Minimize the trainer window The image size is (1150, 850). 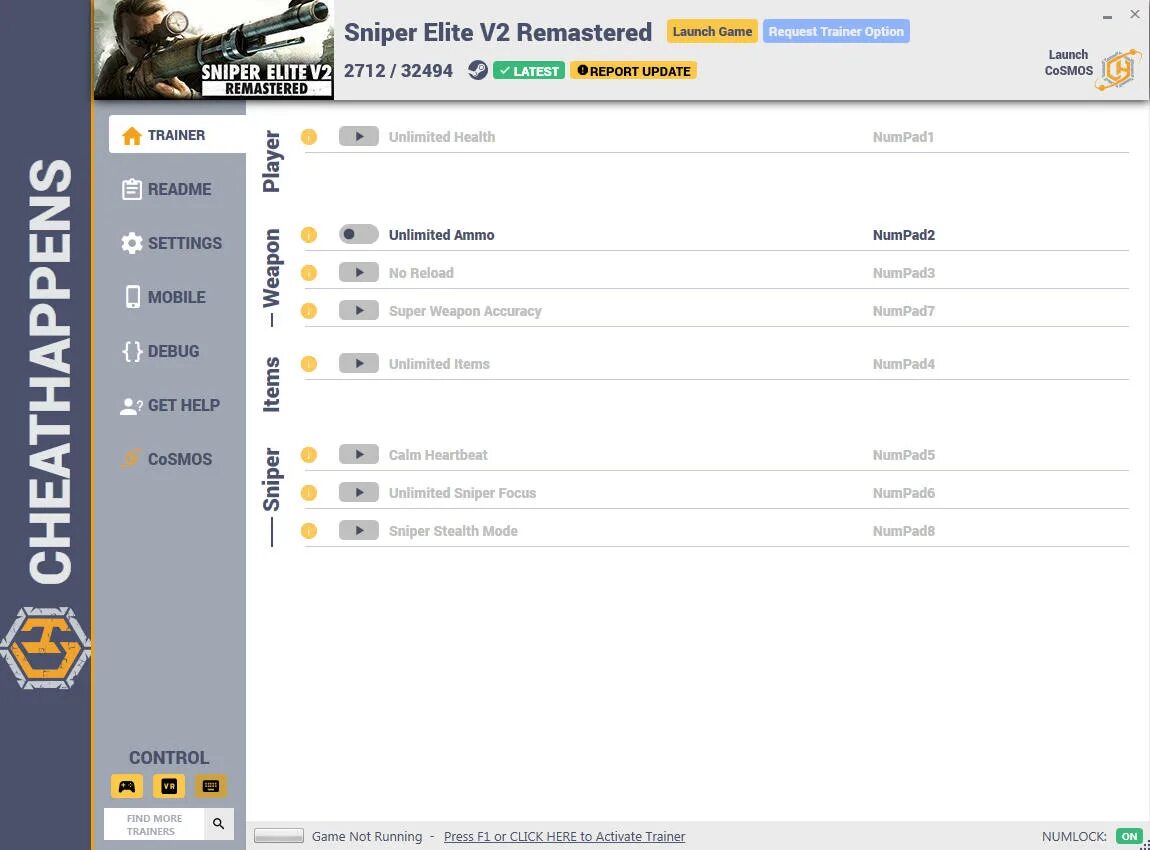click(x=1107, y=16)
